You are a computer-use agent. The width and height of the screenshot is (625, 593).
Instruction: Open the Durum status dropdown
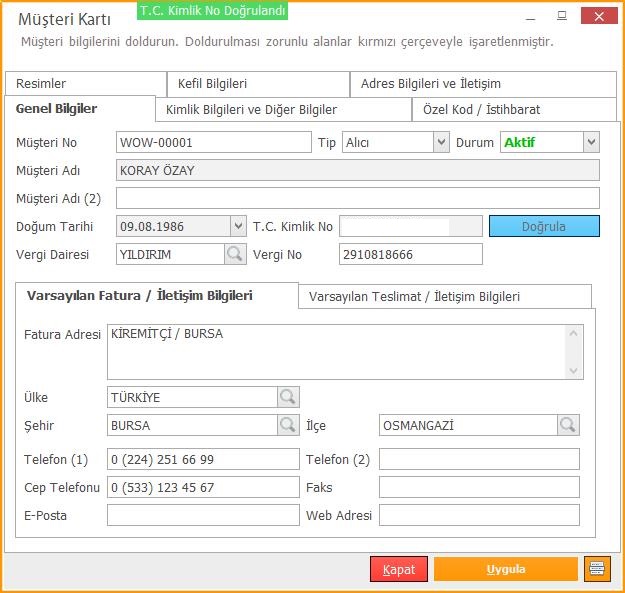(x=591, y=142)
